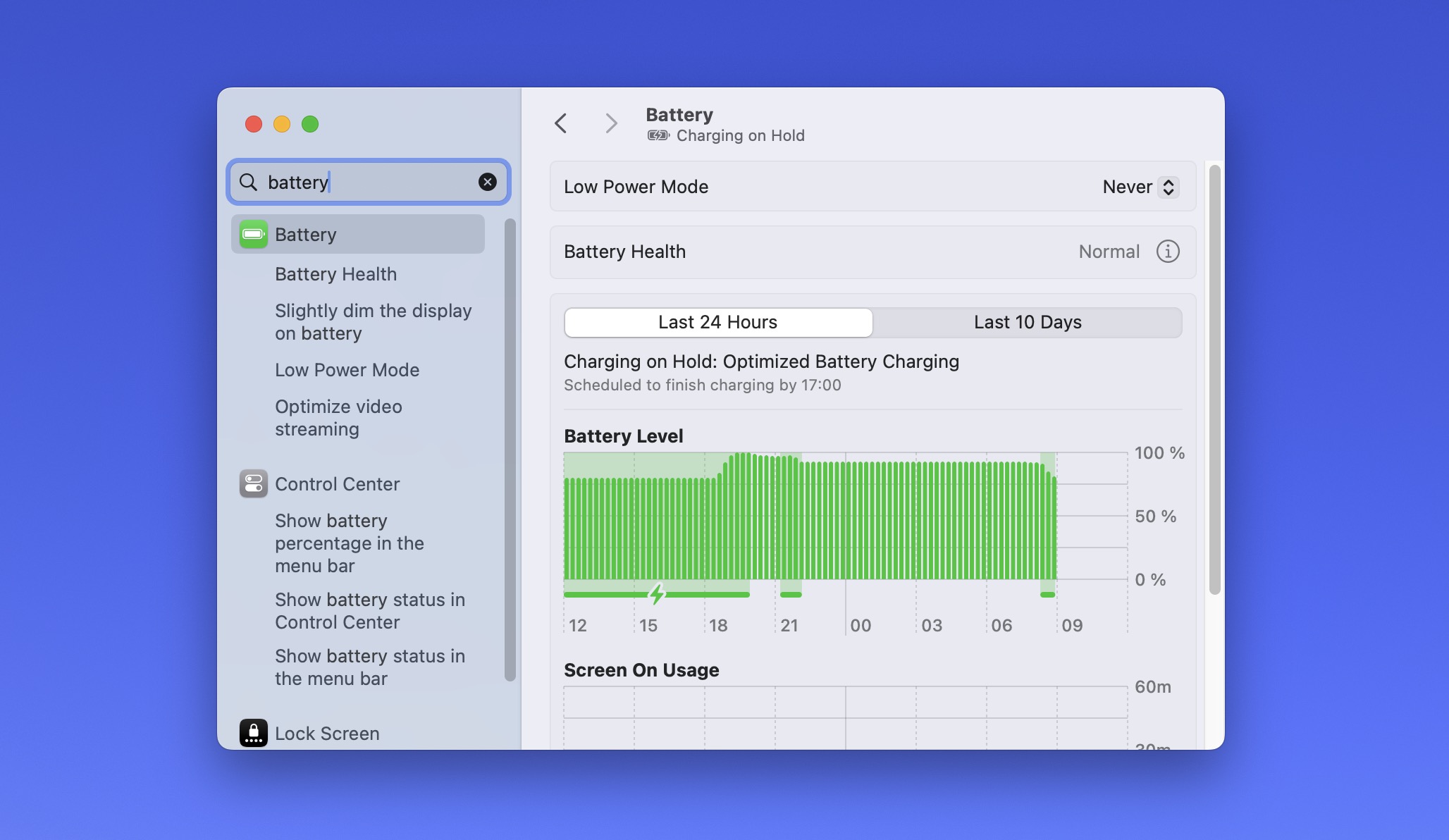Click the 15 hour label on chart
1449x840 pixels.
coord(648,626)
